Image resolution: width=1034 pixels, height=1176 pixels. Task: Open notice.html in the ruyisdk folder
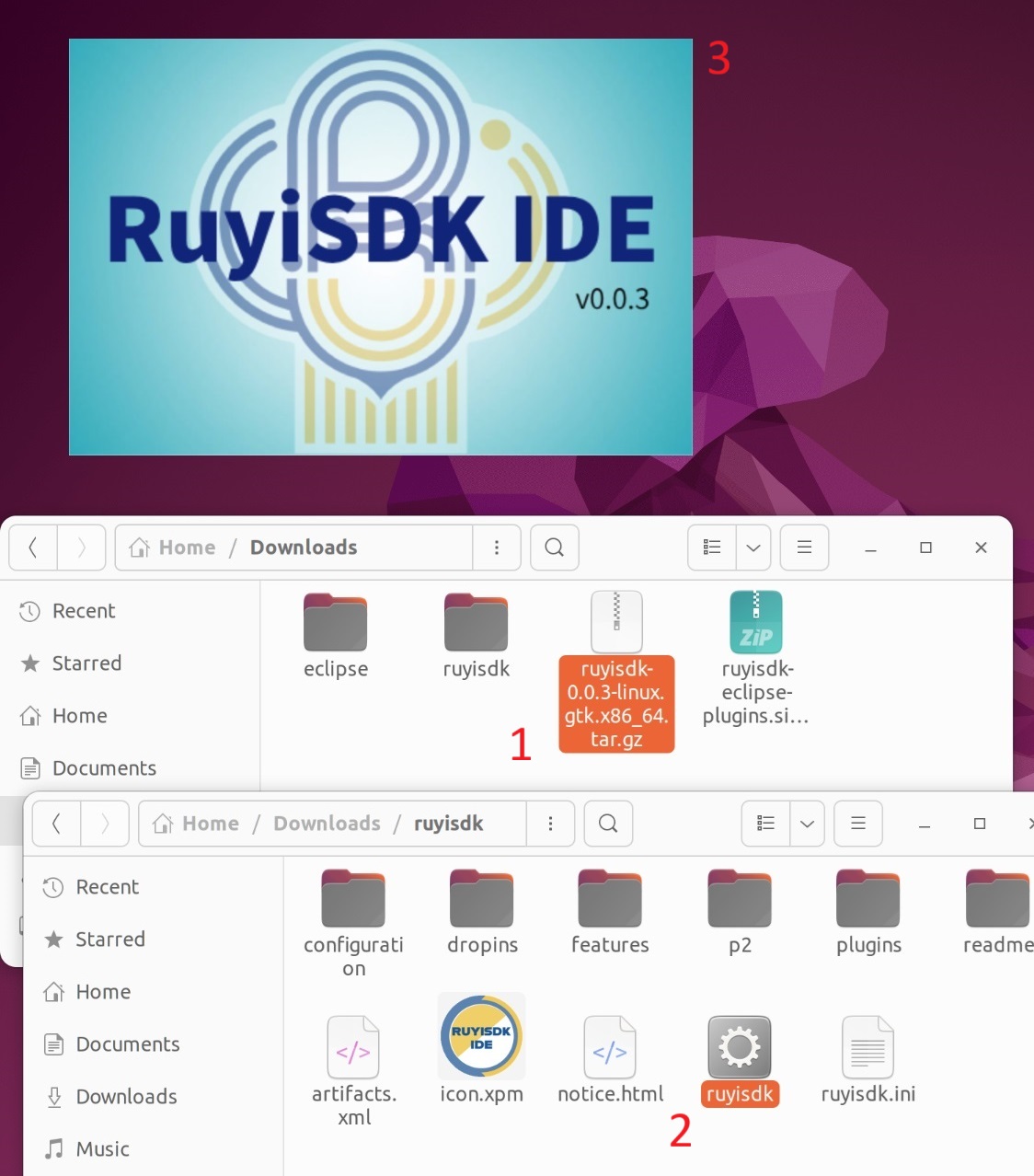tap(609, 1047)
